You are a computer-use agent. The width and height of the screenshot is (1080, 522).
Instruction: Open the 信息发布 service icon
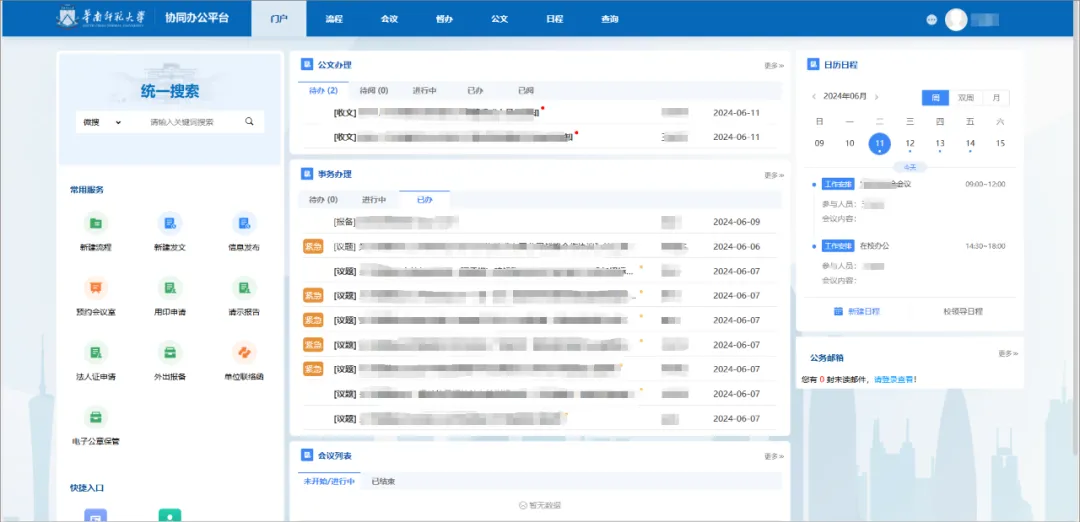[x=244, y=223]
